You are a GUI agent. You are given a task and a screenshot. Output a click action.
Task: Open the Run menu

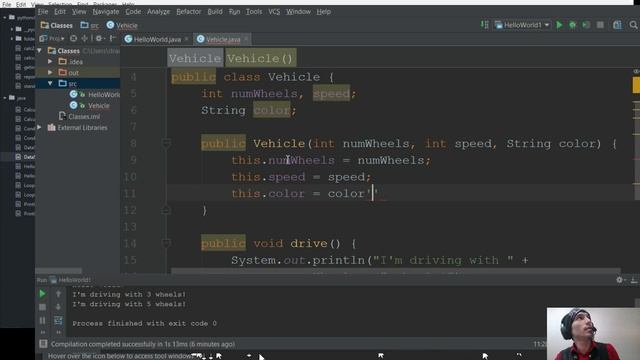(234, 11)
